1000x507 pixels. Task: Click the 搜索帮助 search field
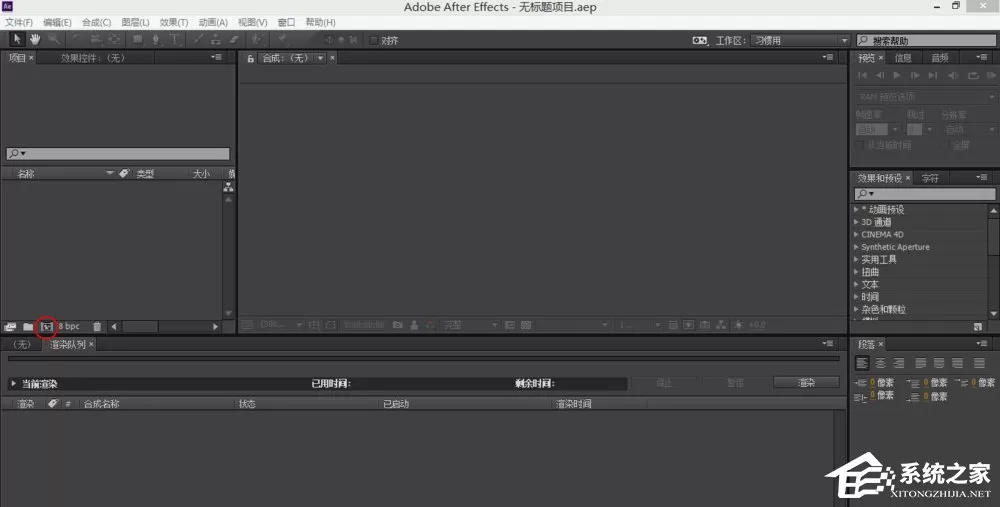(x=925, y=40)
